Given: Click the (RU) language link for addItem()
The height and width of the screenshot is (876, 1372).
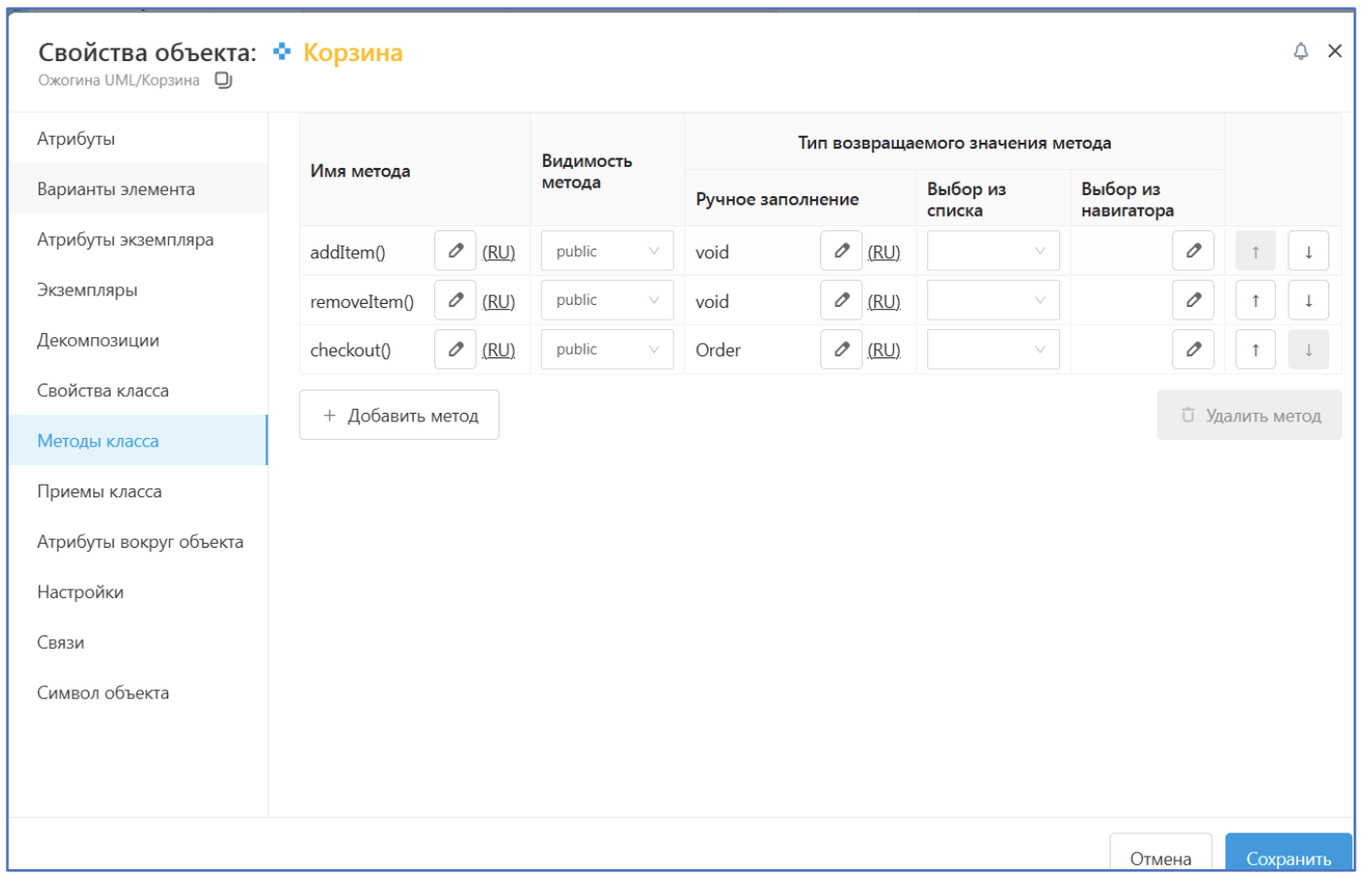Looking at the screenshot, I should [498, 253].
